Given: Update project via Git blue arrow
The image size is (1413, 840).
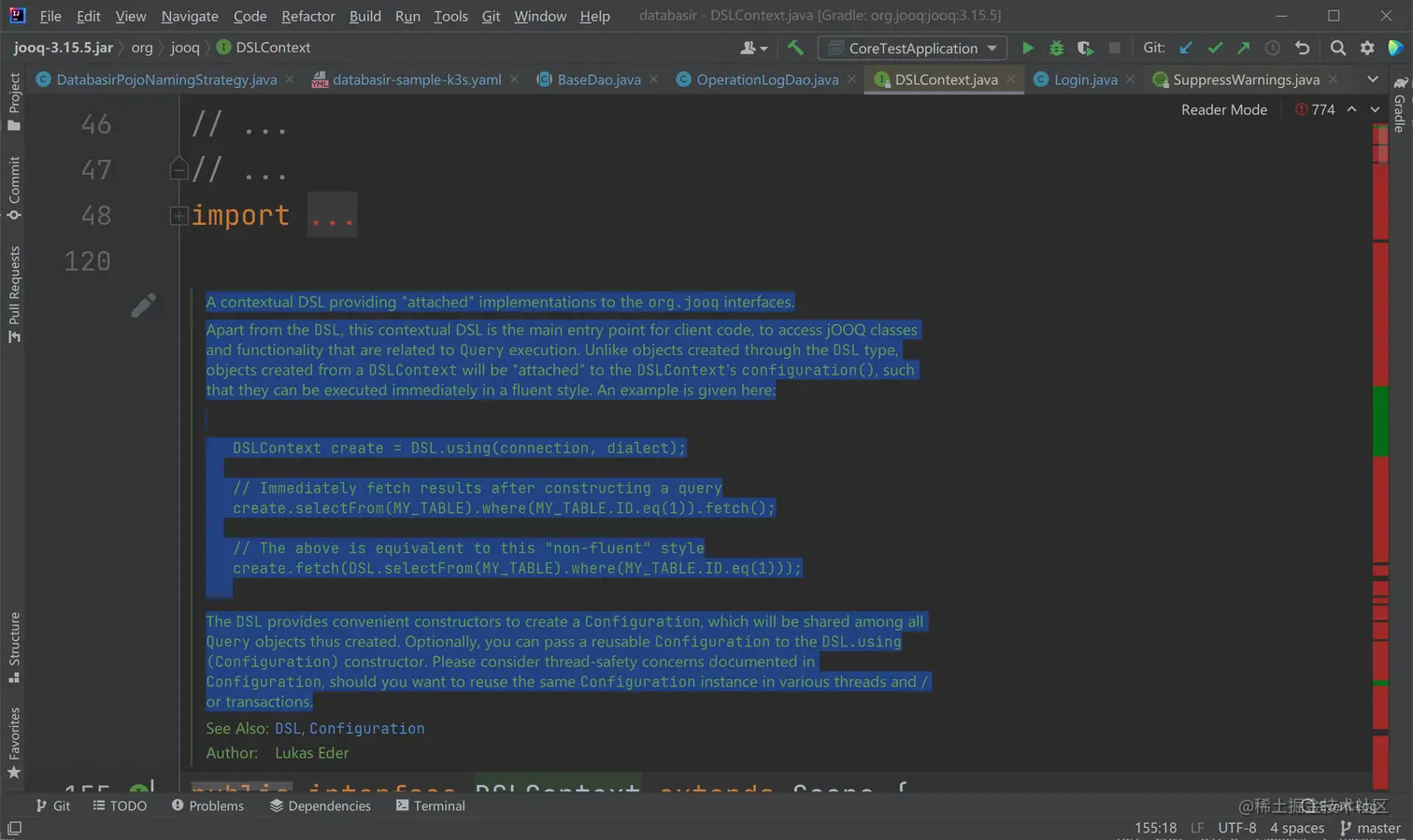Looking at the screenshot, I should 1186,48.
